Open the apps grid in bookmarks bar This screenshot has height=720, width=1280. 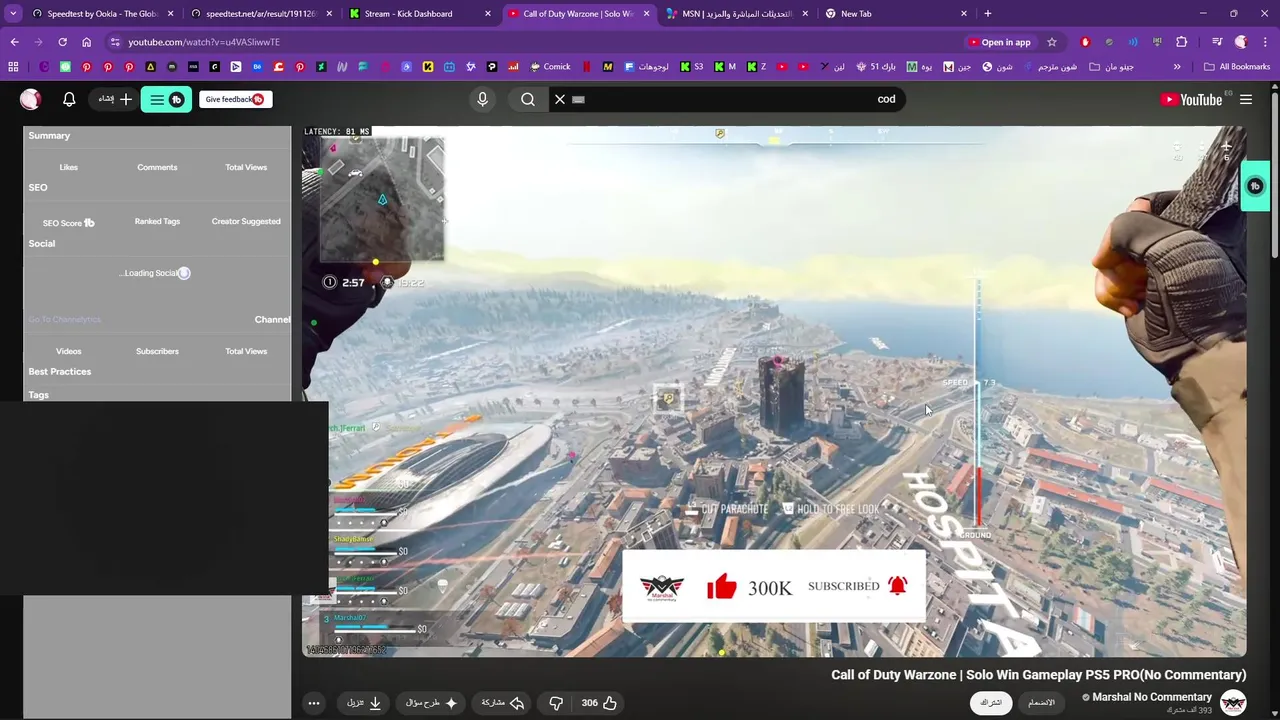coord(13,67)
